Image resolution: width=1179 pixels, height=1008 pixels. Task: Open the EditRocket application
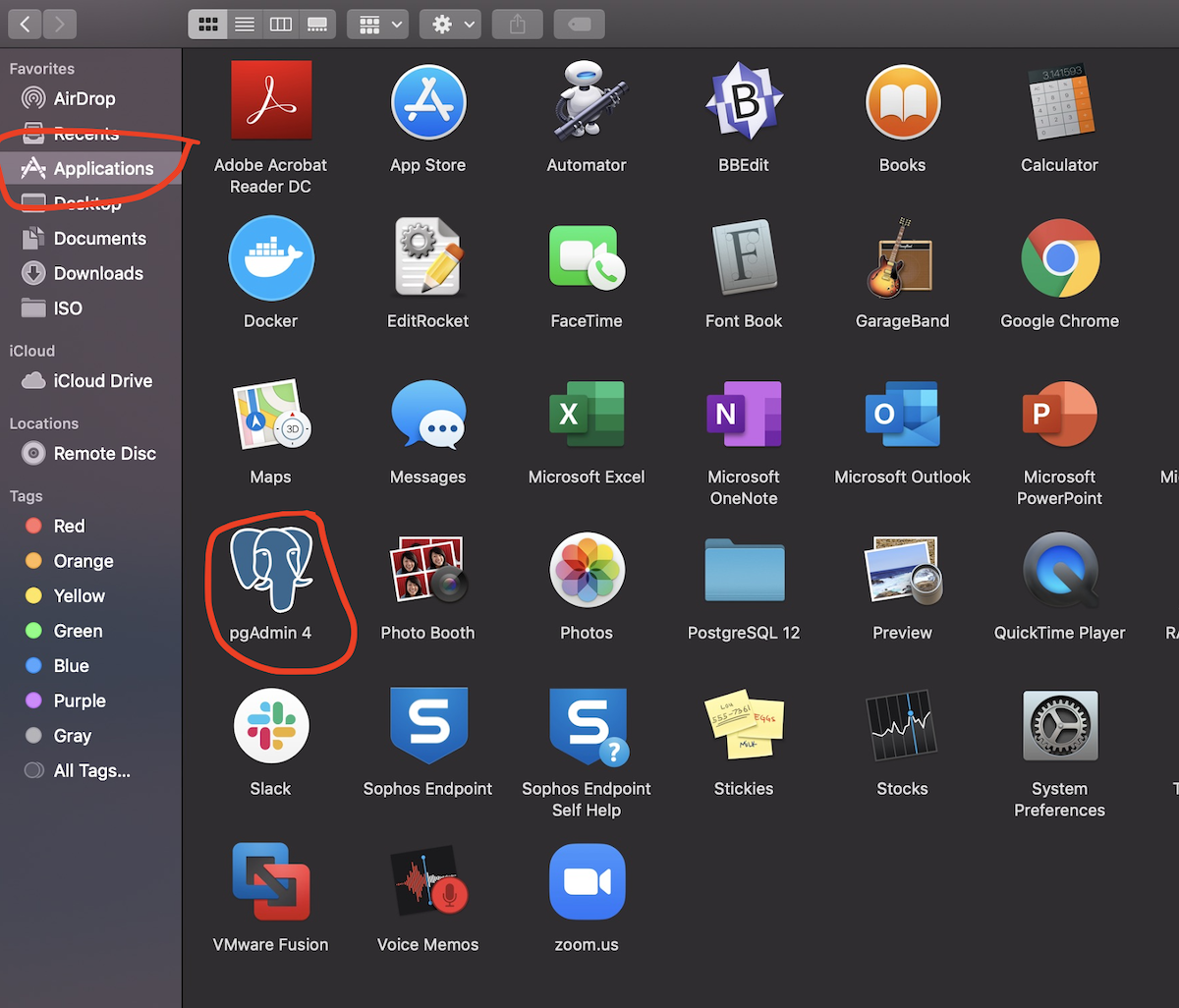click(427, 258)
